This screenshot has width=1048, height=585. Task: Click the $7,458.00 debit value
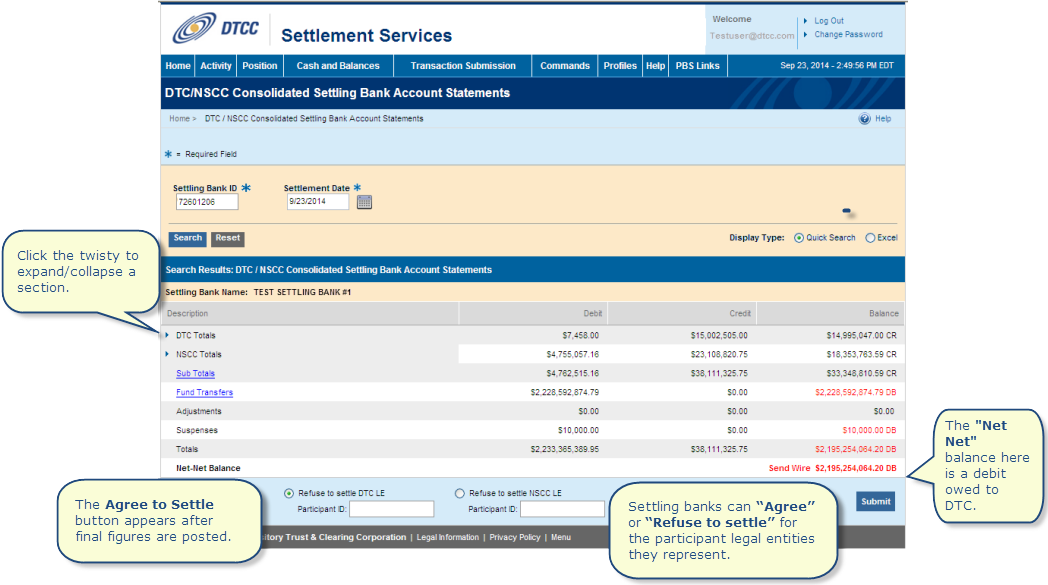pos(580,336)
